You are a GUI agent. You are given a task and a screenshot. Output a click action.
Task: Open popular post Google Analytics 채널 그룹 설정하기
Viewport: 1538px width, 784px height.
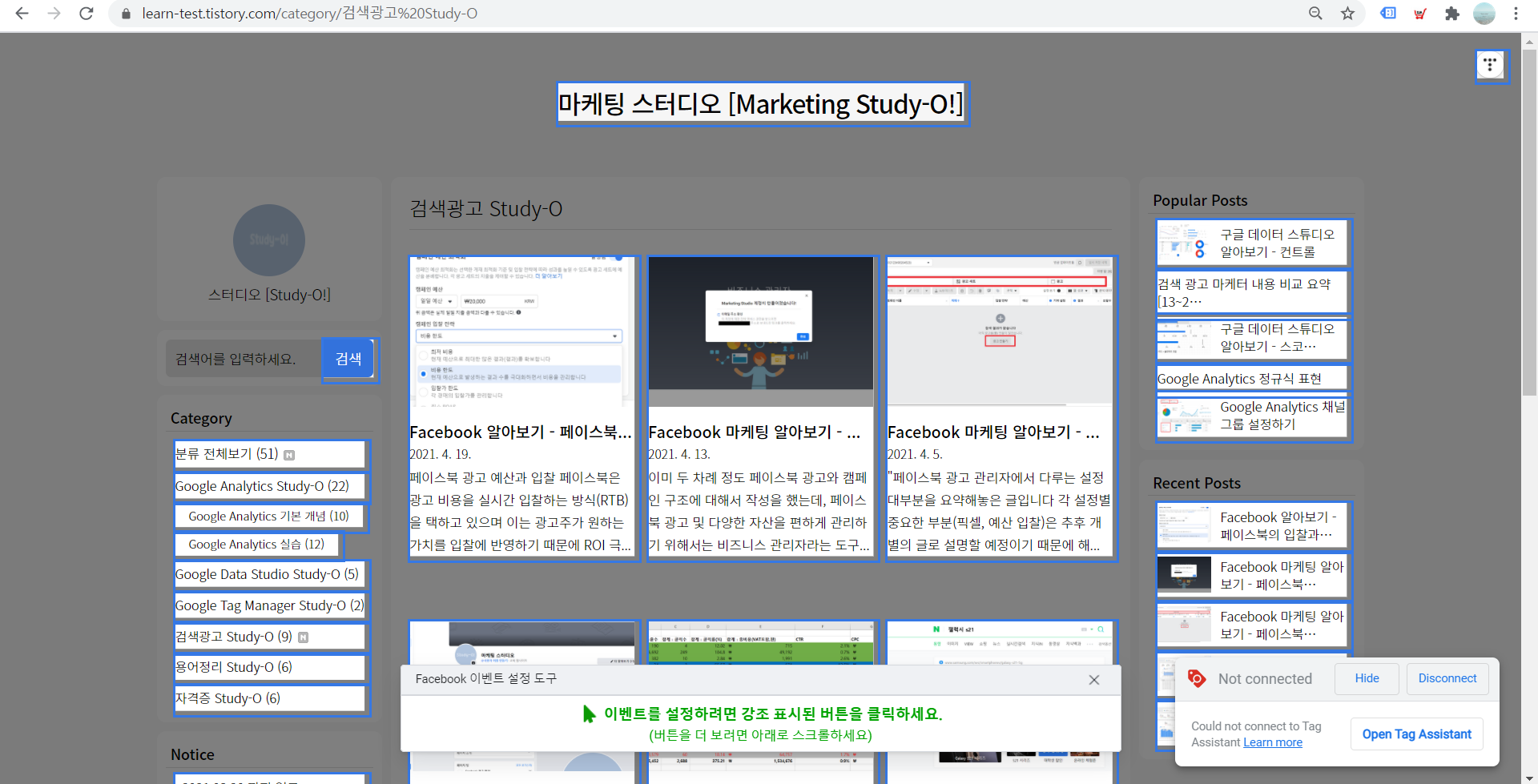1282,416
